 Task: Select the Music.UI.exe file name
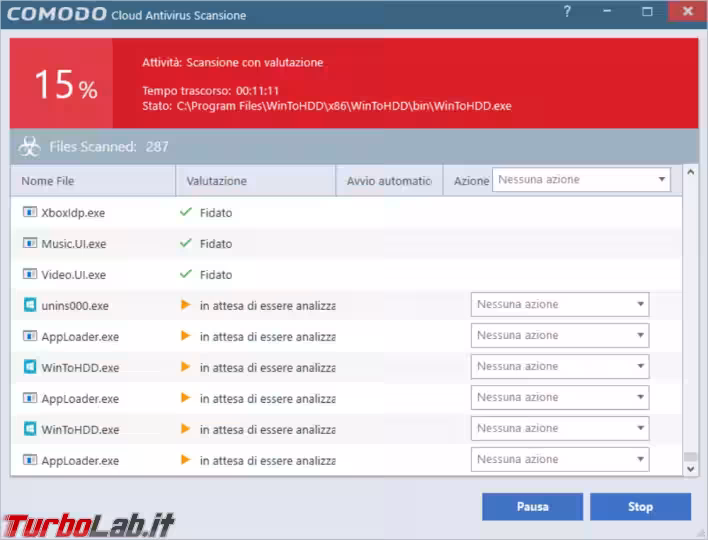click(x=74, y=244)
